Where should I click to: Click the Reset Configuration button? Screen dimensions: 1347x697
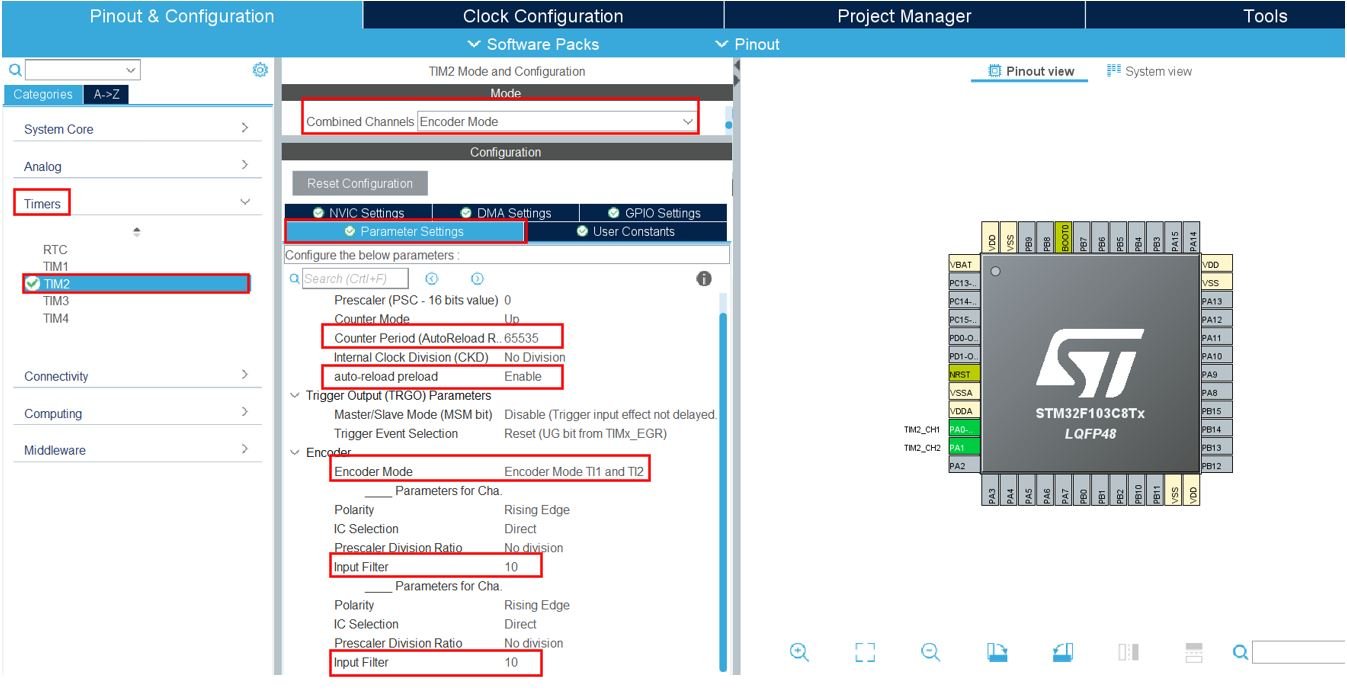[360, 183]
